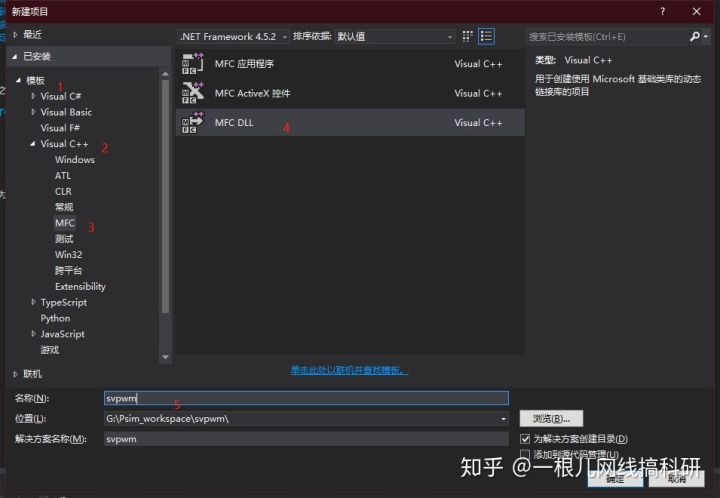Select the ATL category
Image resolution: width=720 pixels, height=498 pixels.
coord(63,175)
